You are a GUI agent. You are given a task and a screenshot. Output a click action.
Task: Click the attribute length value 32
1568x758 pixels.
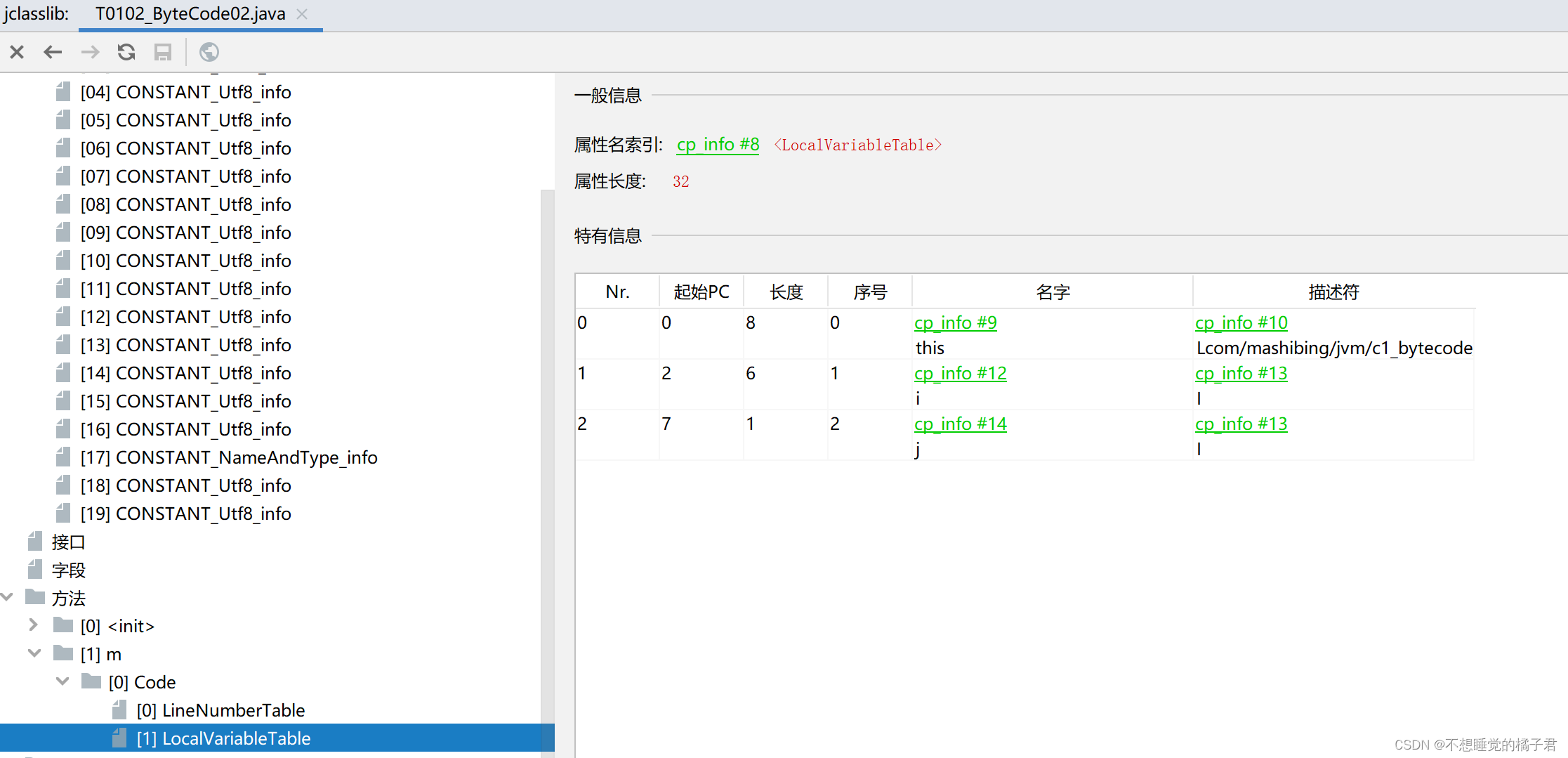pyautogui.click(x=680, y=181)
